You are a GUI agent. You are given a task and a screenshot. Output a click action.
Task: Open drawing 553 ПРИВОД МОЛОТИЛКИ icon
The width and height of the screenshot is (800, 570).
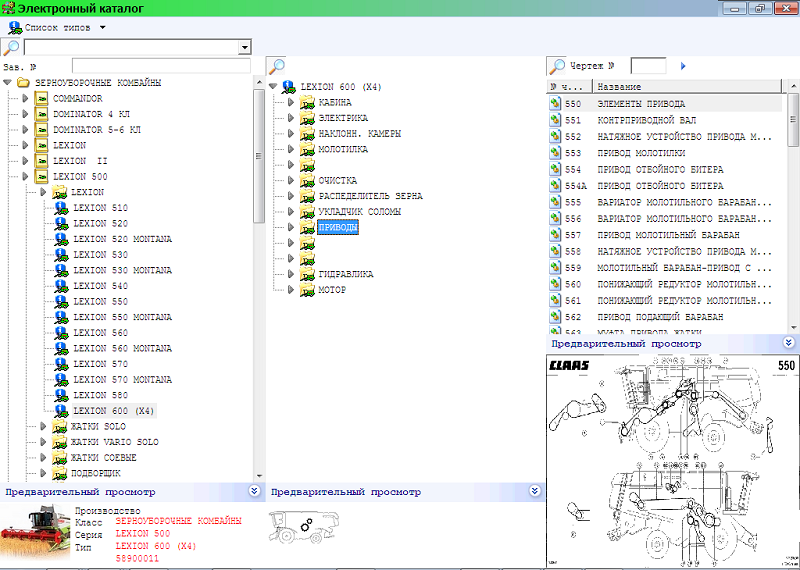pyautogui.click(x=555, y=153)
